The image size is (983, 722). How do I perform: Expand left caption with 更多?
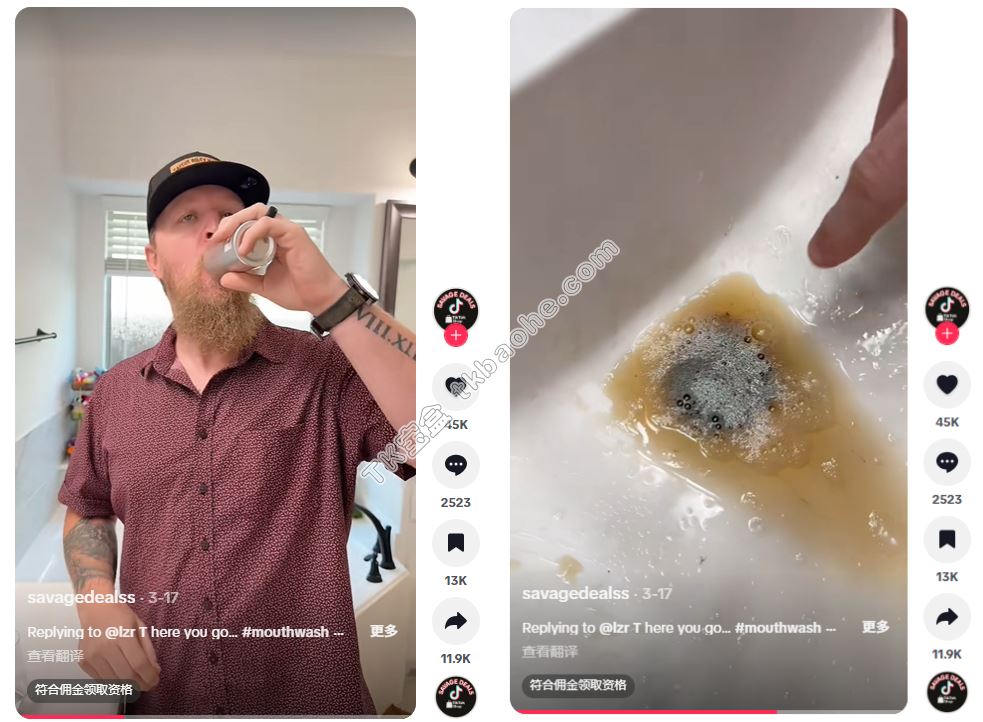[x=384, y=631]
